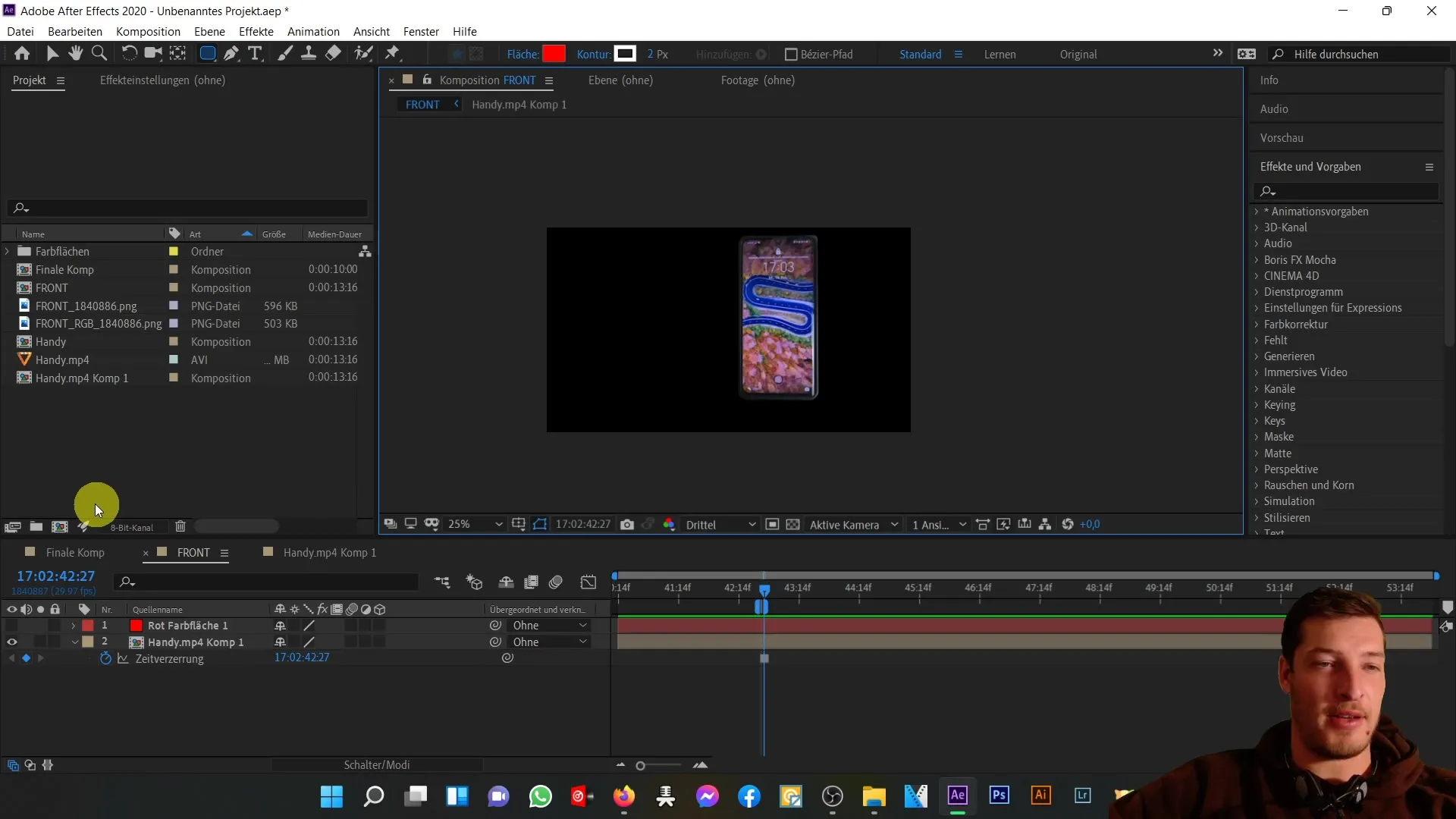Expand the Animationsvorgaben category
The width and height of the screenshot is (1456, 819).
pyautogui.click(x=1257, y=211)
